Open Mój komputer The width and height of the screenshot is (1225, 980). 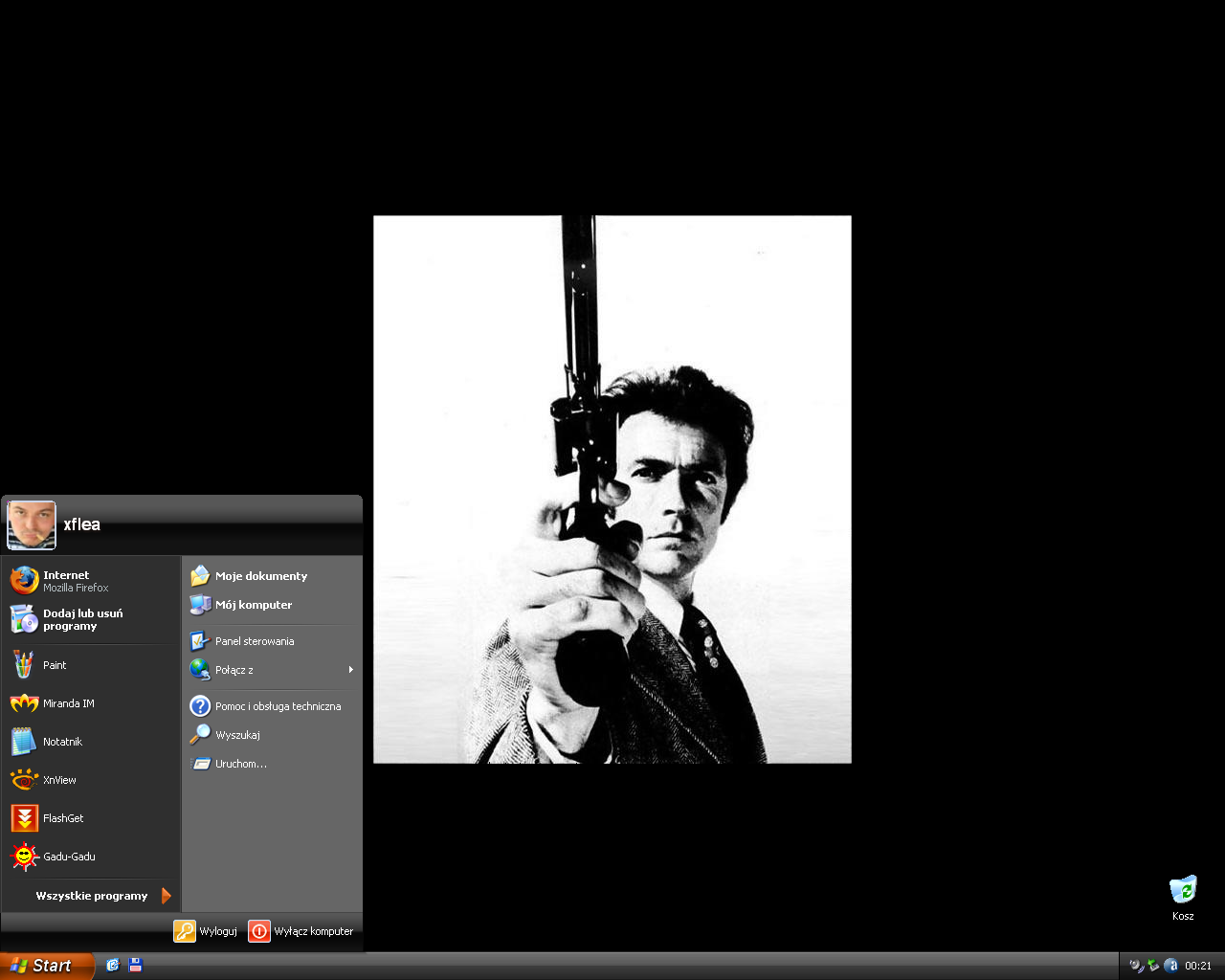tap(253, 605)
